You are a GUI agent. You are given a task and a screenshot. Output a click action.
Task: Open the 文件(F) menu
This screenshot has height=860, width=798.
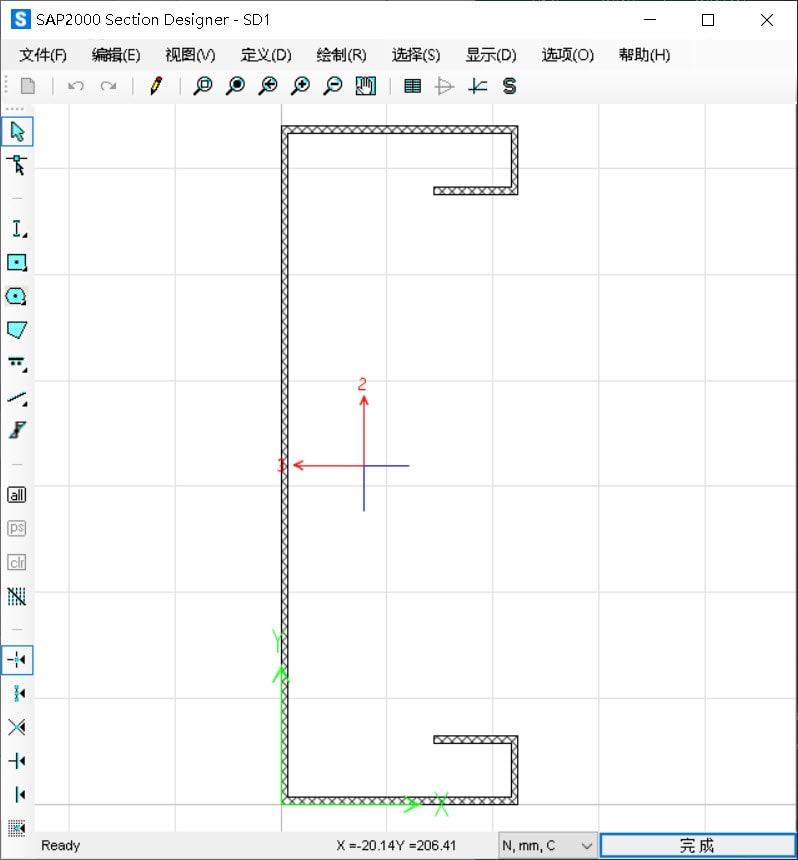[x=43, y=55]
